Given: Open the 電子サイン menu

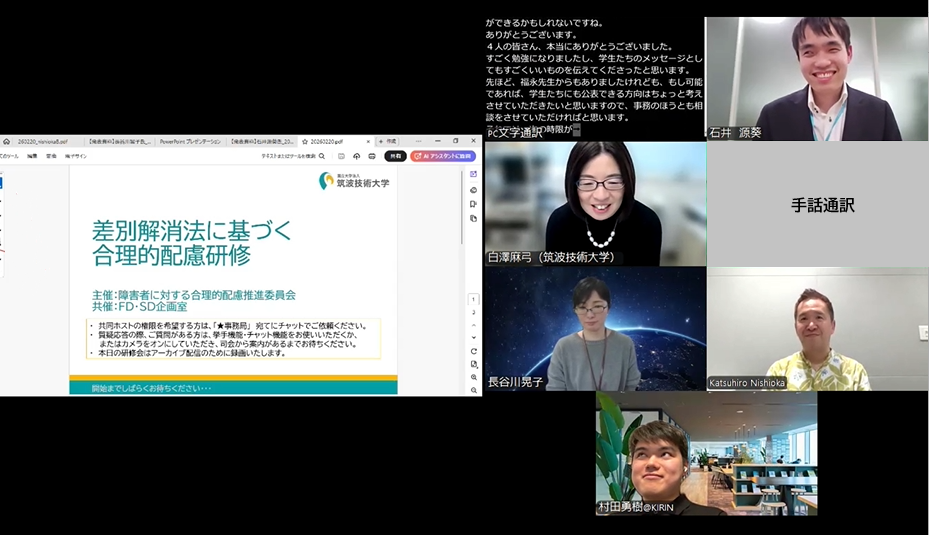Looking at the screenshot, I should 76,156.
